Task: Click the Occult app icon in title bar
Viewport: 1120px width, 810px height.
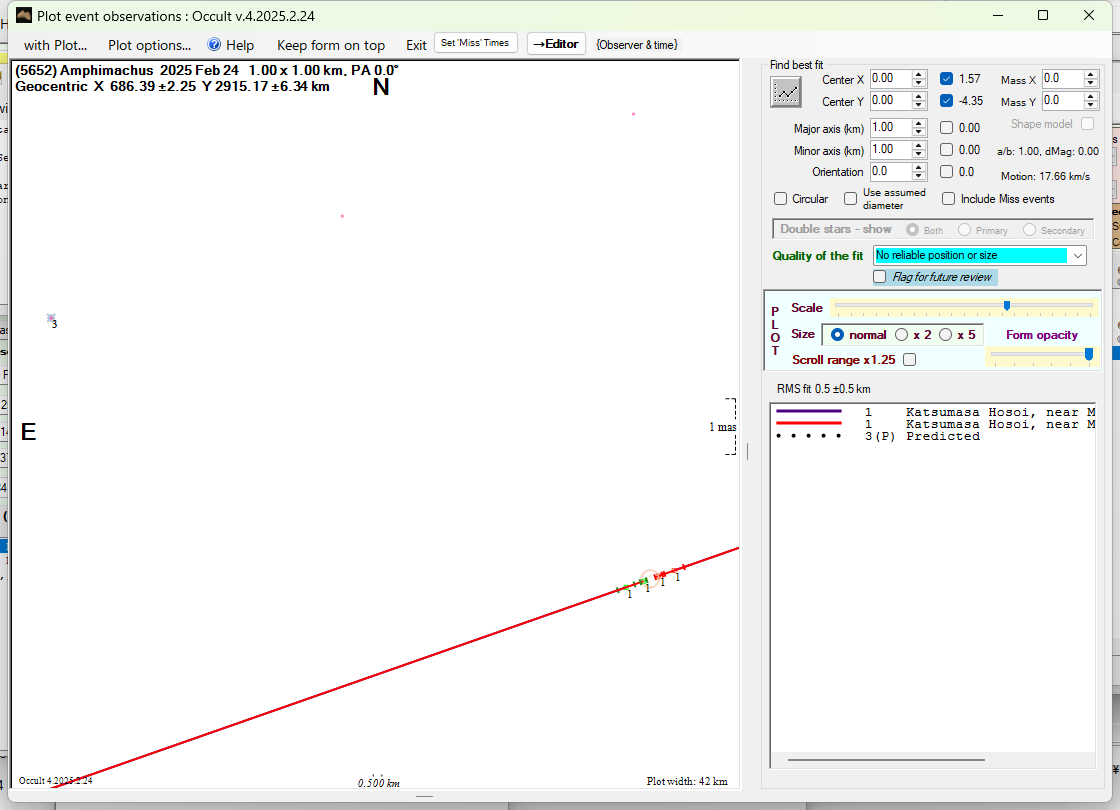Action: 21,15
